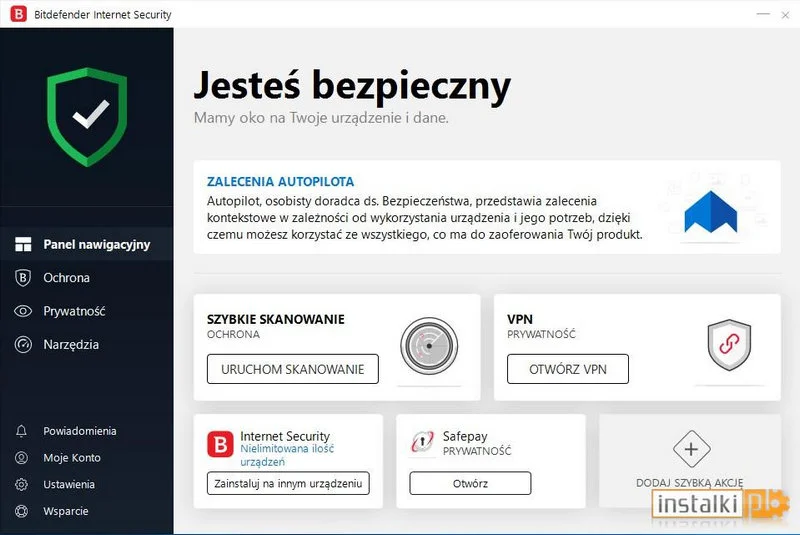Click the VPN shield link icon
Viewport: 800px width, 535px height.
(728, 345)
